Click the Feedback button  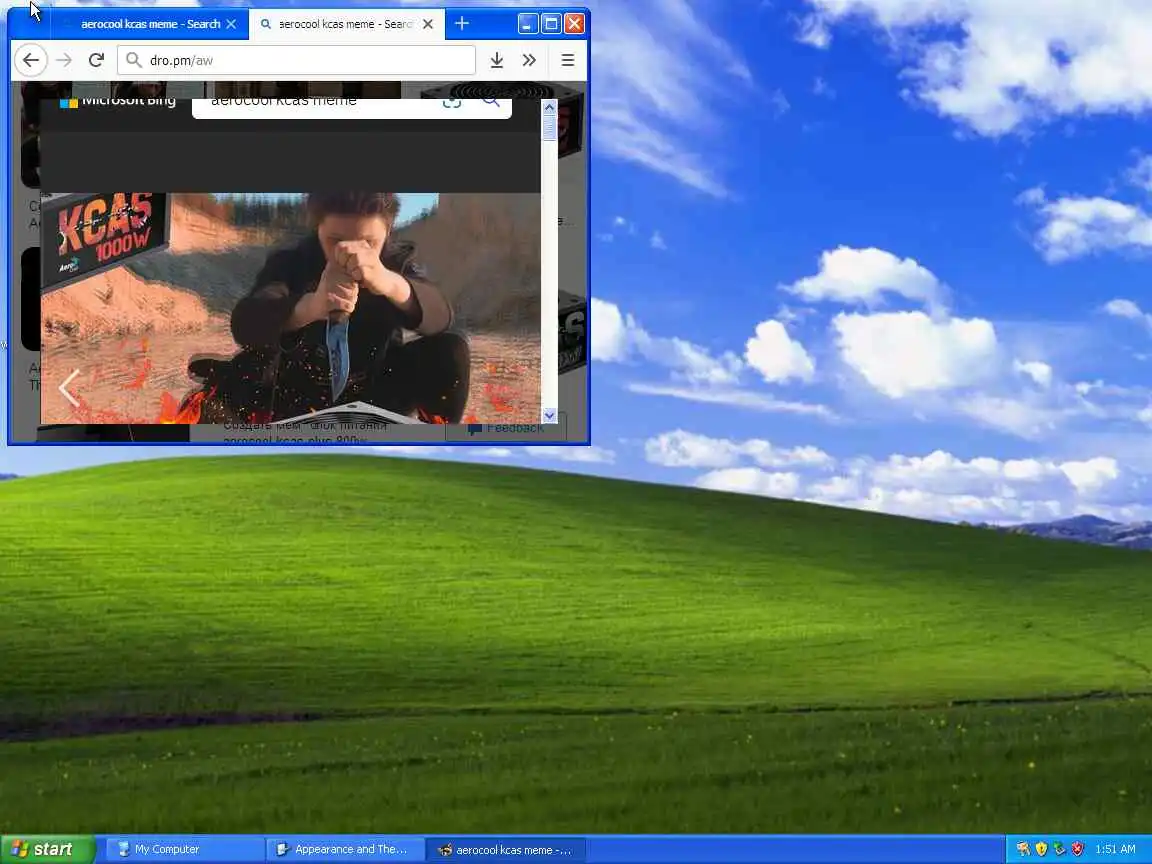[x=506, y=429]
